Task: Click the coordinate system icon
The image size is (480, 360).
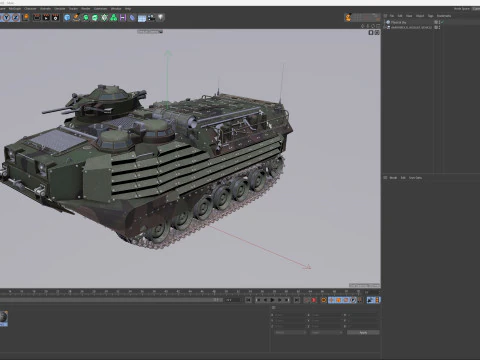Action: [x=26, y=17]
